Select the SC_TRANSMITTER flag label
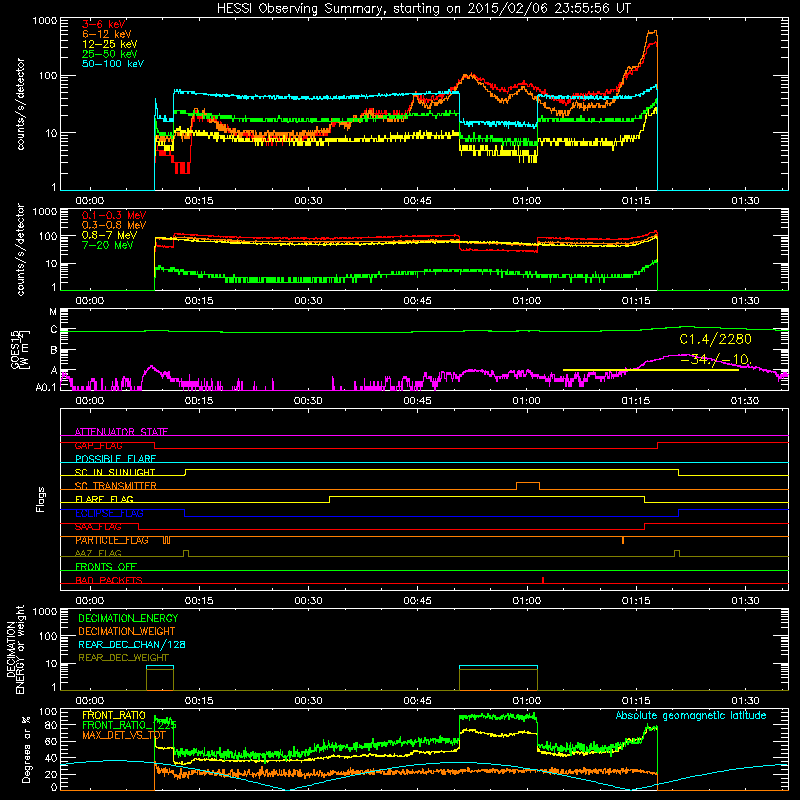800x800 pixels. [x=116, y=486]
